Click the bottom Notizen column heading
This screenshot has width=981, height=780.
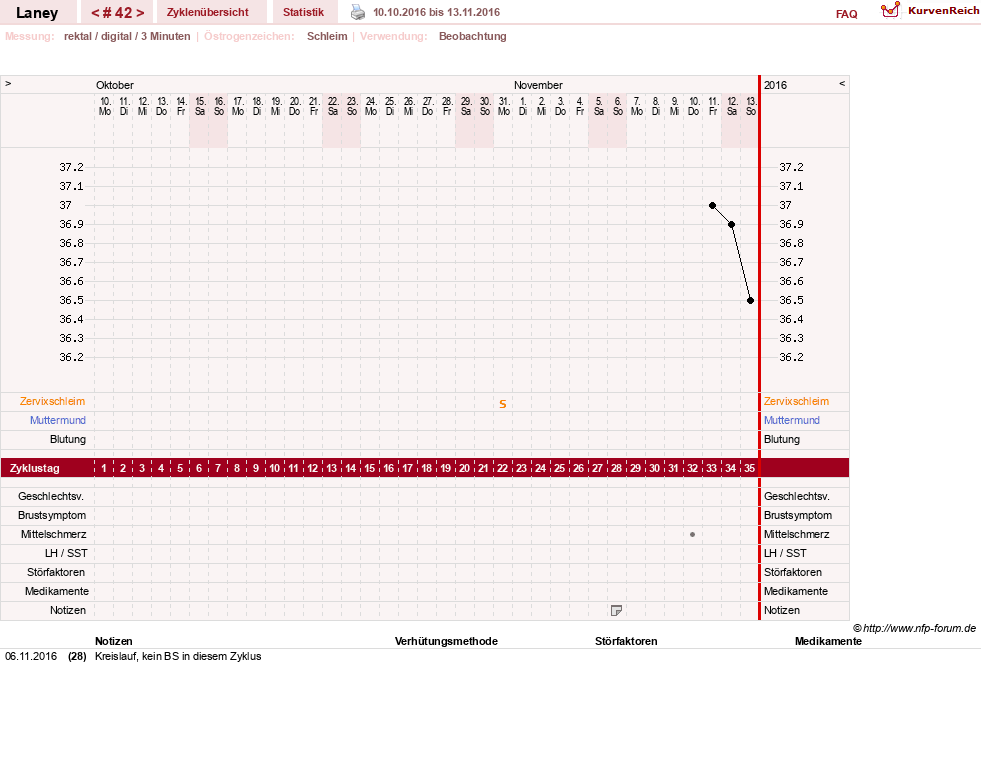pos(113,641)
